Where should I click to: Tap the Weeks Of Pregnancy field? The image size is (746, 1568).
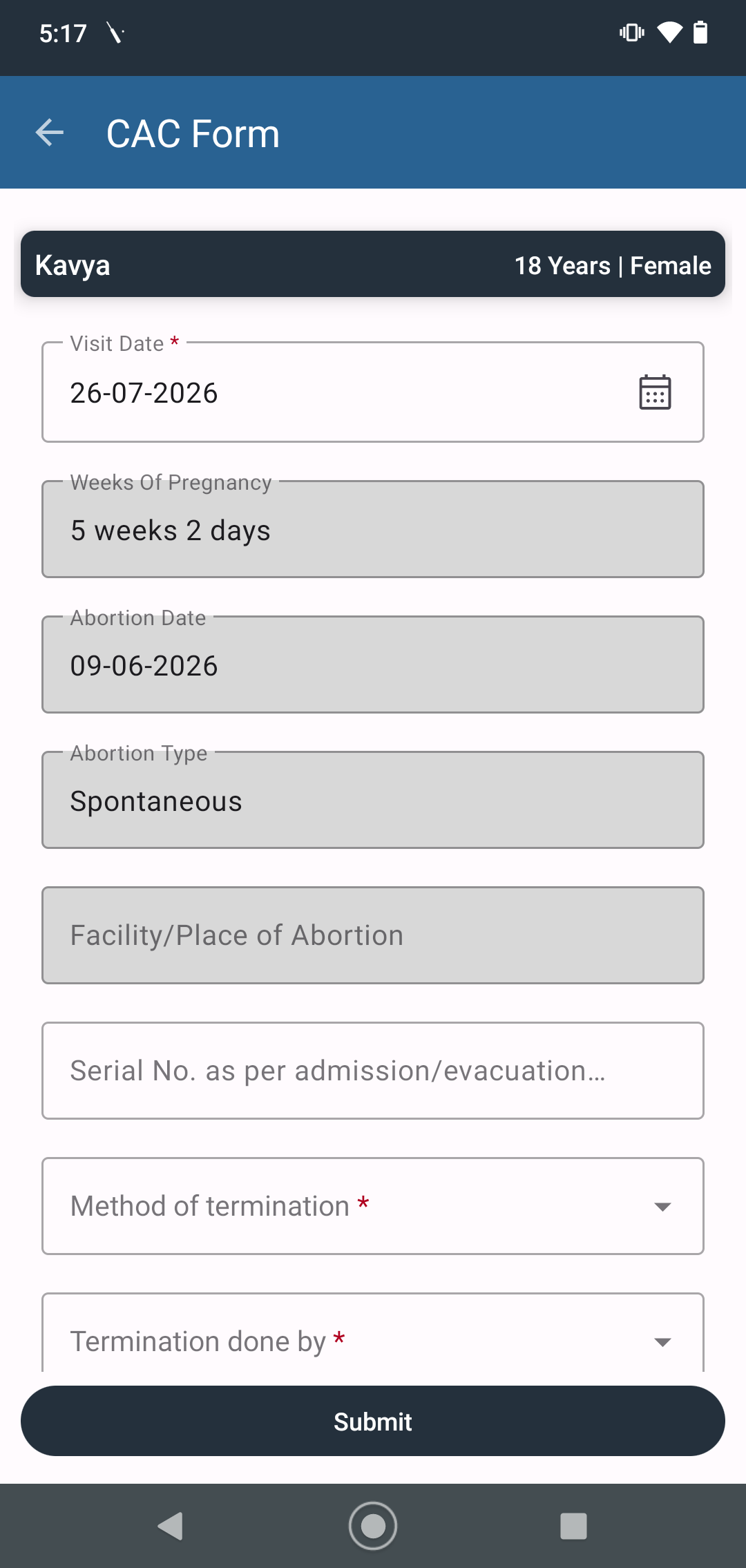pos(373,529)
